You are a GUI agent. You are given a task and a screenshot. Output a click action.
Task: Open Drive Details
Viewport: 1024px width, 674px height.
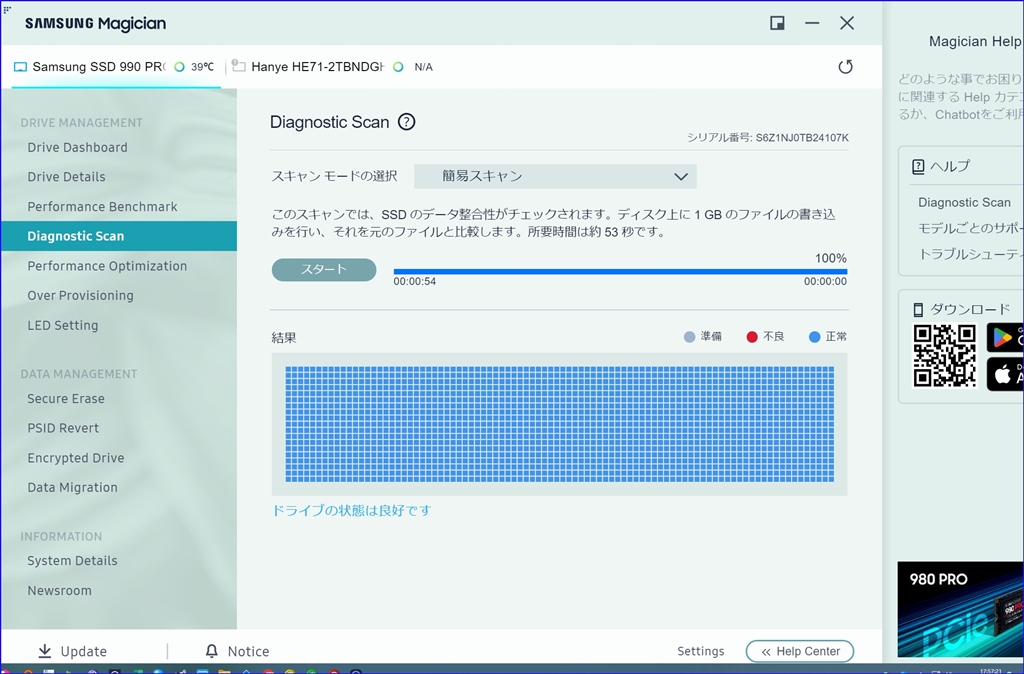[66, 176]
